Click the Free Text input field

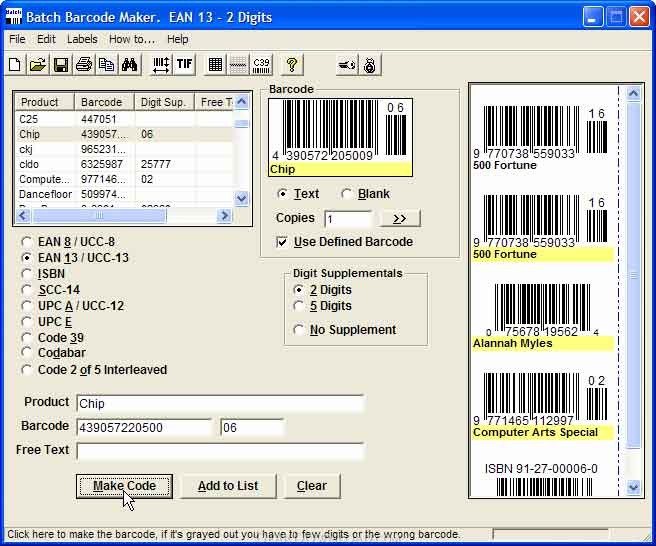coord(220,452)
